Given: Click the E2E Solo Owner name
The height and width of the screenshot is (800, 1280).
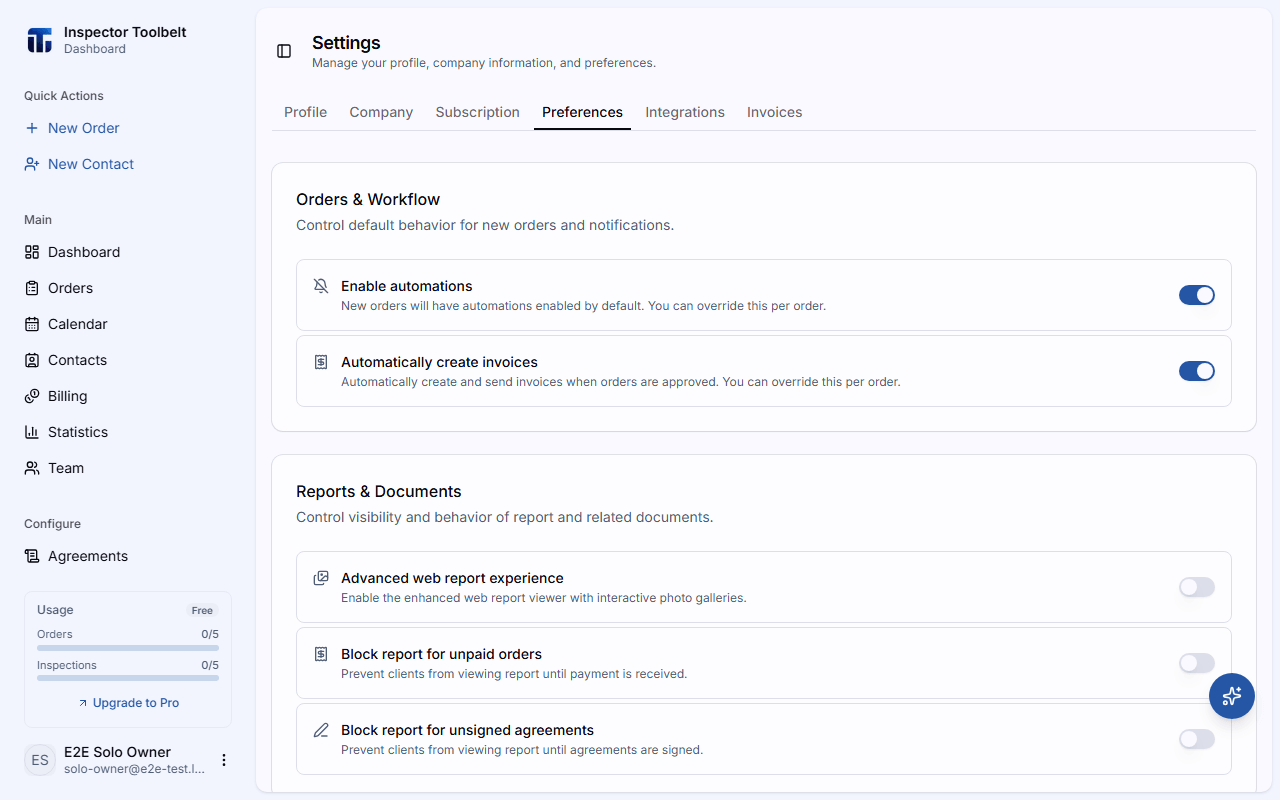Looking at the screenshot, I should pos(117,752).
